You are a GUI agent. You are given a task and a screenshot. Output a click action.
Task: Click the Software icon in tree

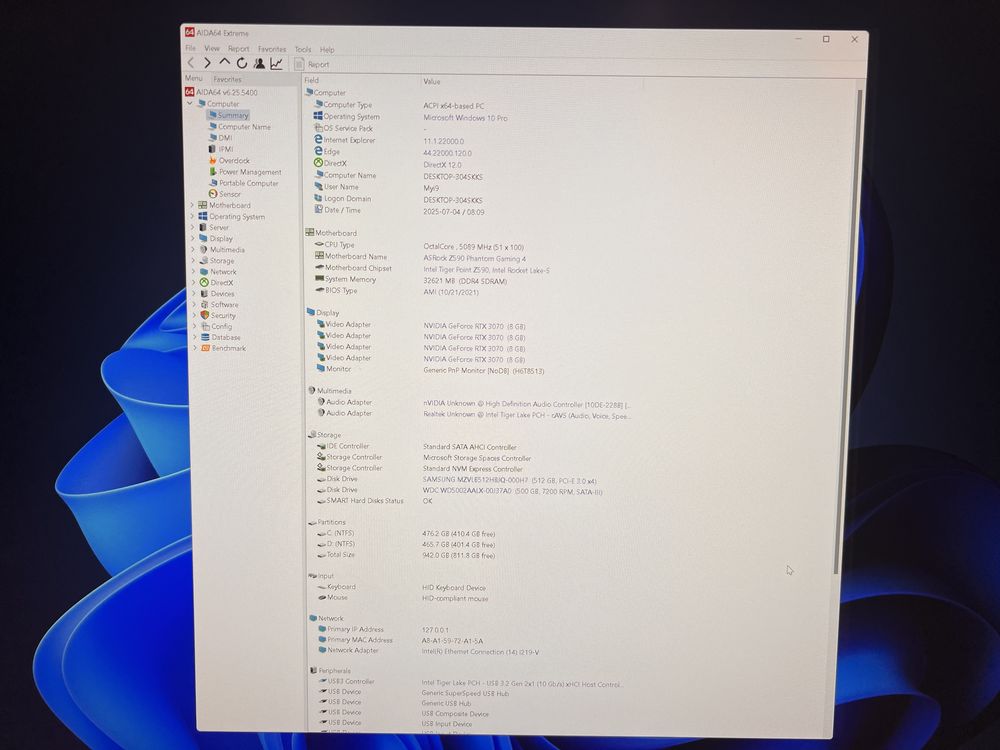pos(205,304)
